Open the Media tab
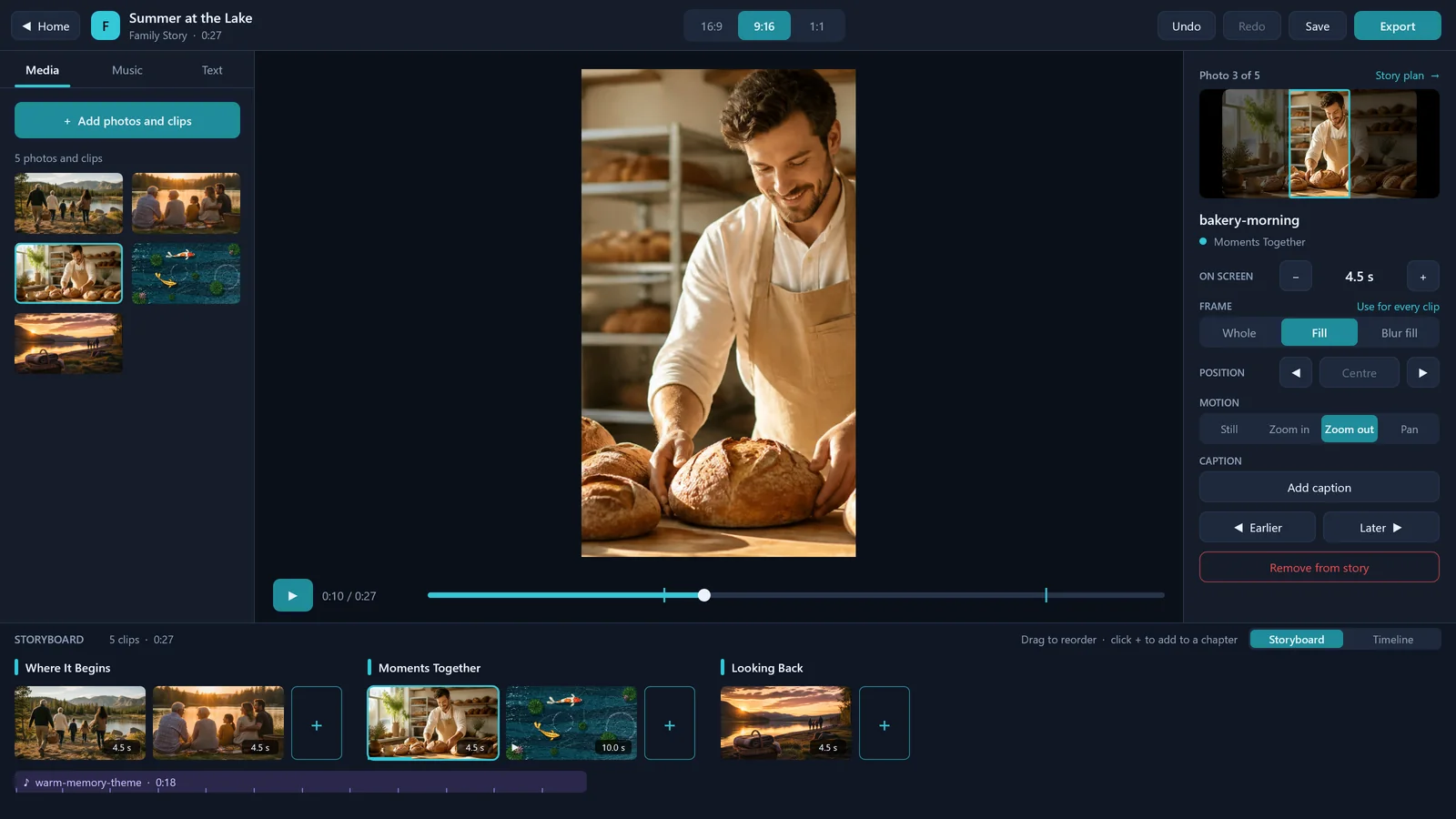This screenshot has width=1456, height=819. coord(42,70)
